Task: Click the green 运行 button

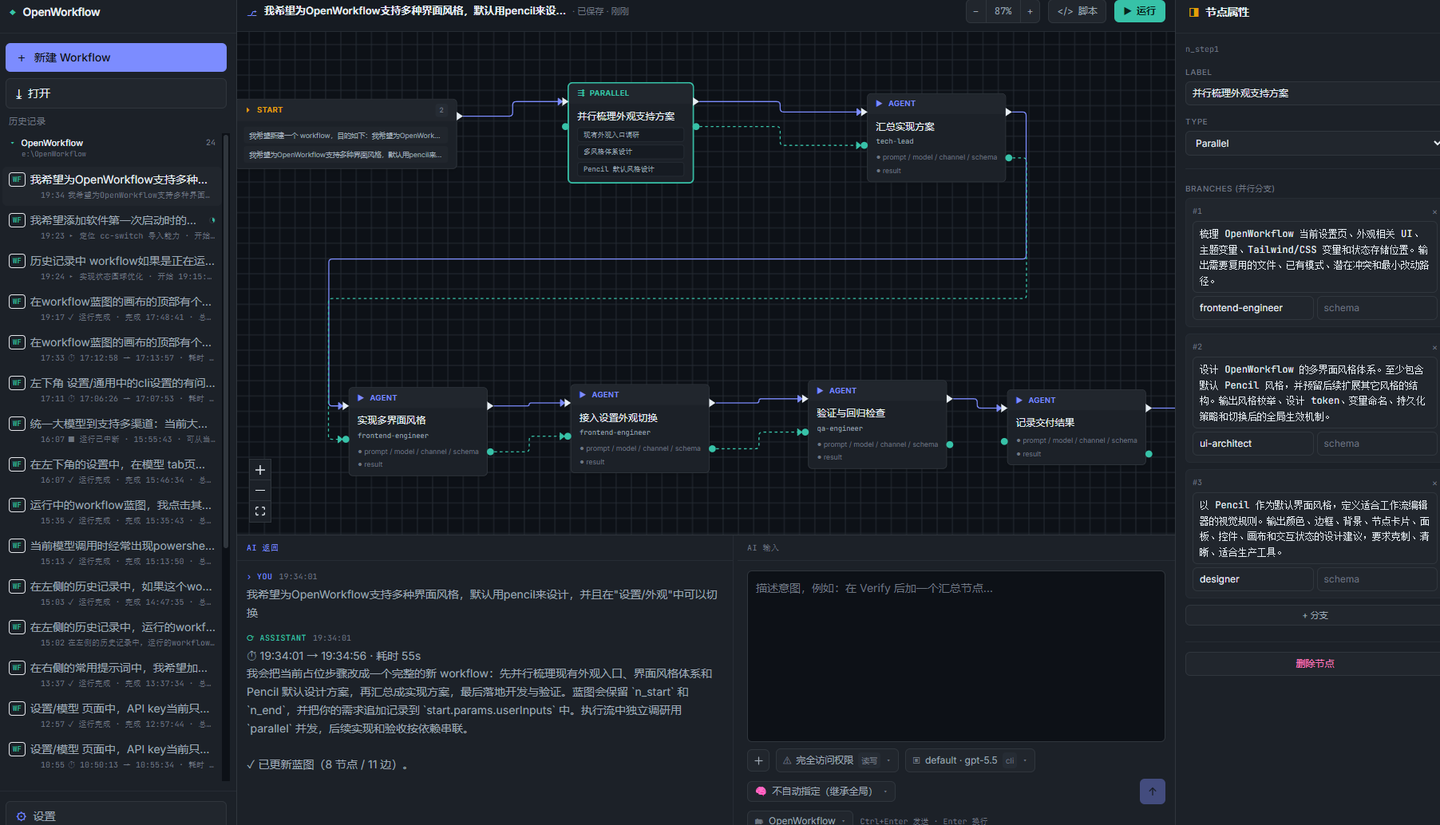Action: (x=1140, y=11)
